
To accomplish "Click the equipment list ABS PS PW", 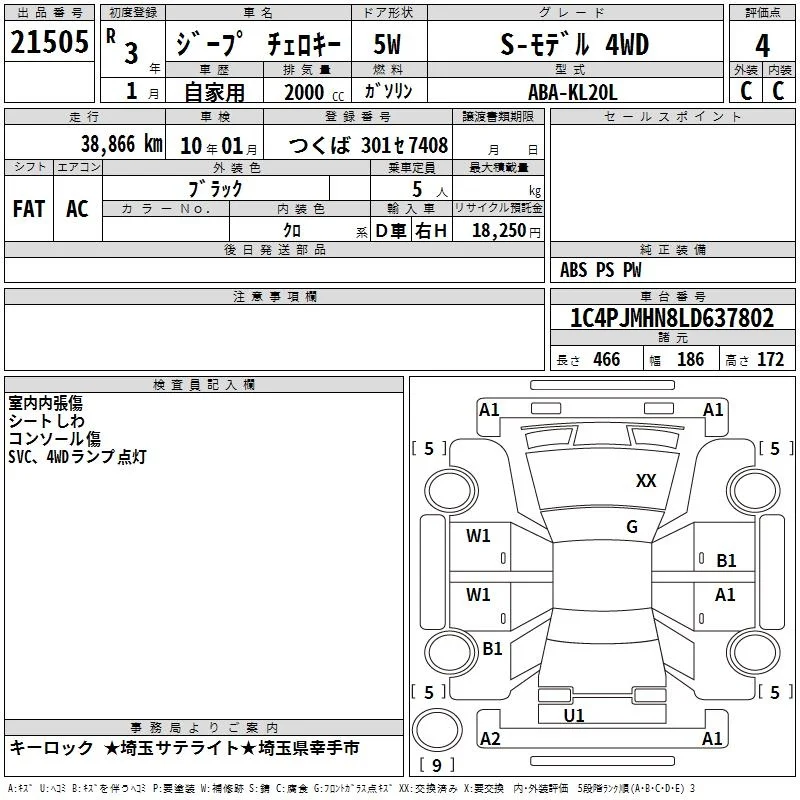I will coord(600,270).
